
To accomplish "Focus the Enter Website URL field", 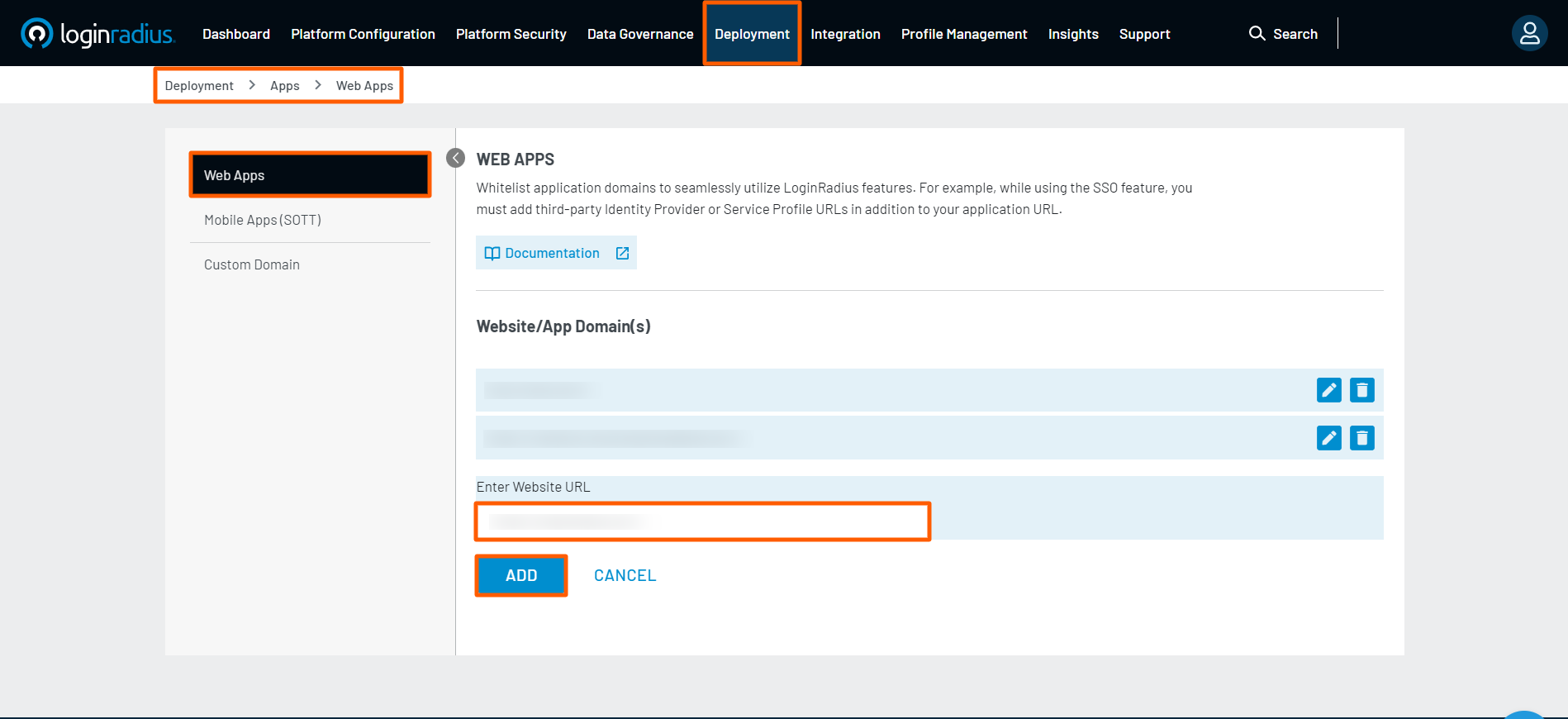I will pos(702,521).
